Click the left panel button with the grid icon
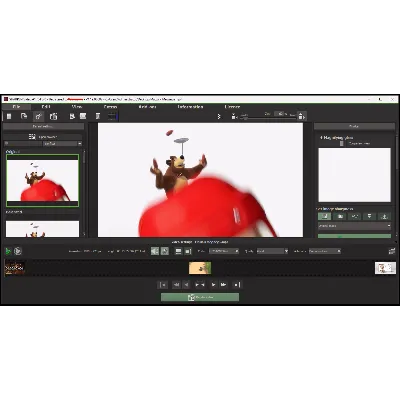The image size is (400, 400). (x=43, y=137)
